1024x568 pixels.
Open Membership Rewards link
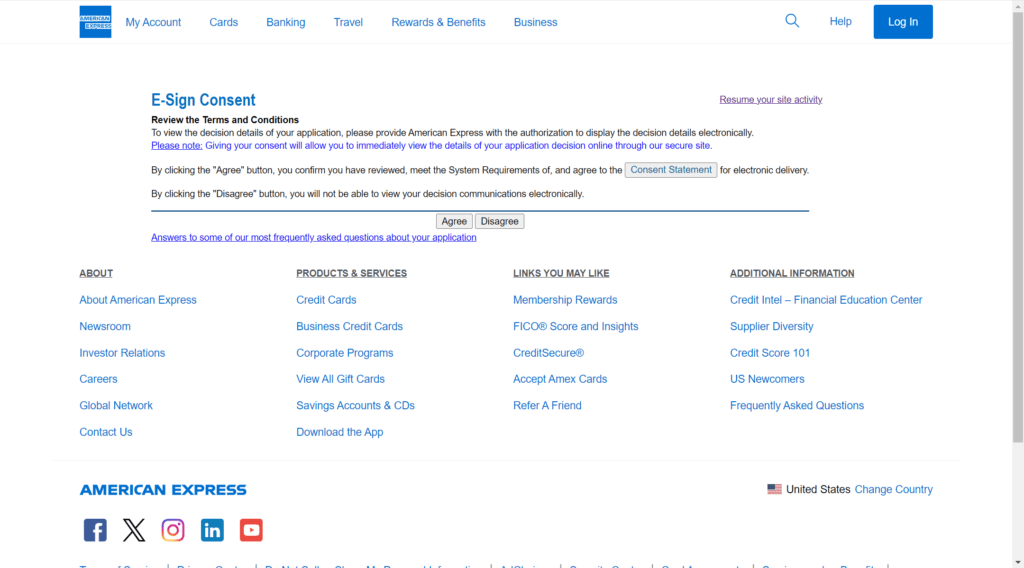click(565, 300)
